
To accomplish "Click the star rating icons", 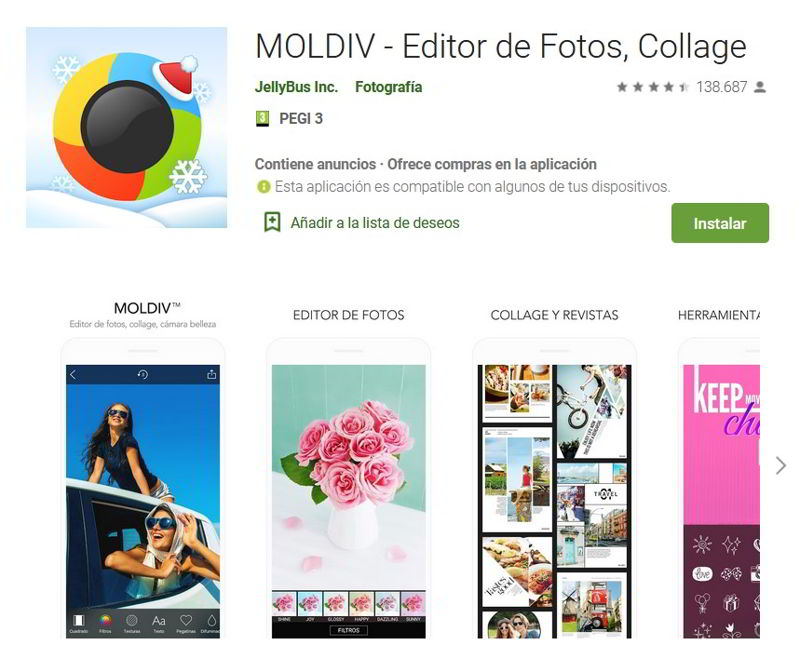I will (653, 87).
